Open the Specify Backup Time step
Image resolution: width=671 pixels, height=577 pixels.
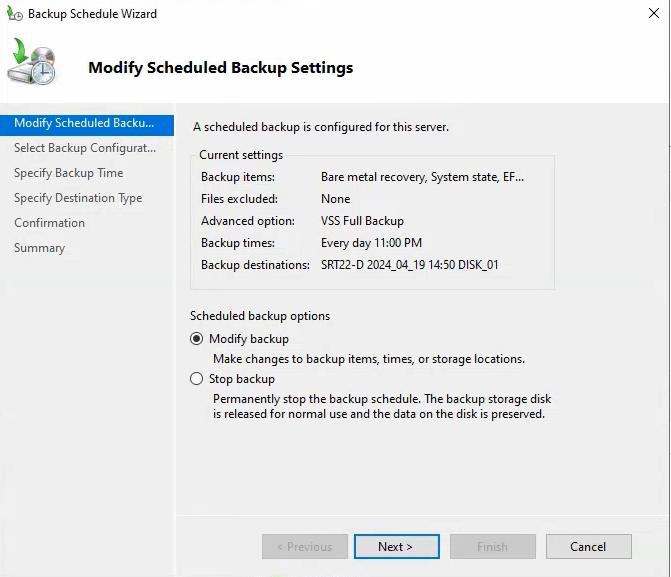click(68, 173)
